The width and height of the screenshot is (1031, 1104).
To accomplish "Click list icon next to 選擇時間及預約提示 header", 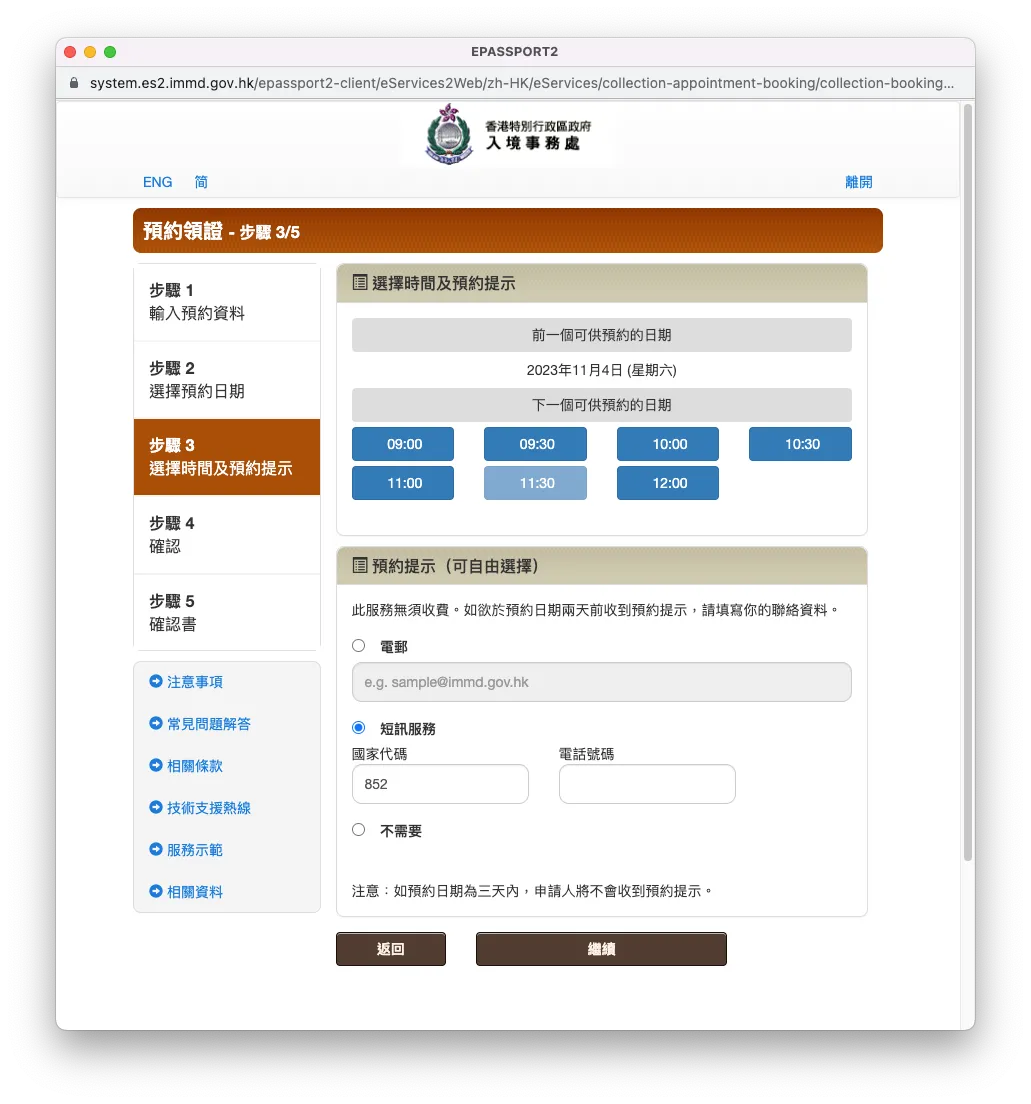I will point(360,283).
